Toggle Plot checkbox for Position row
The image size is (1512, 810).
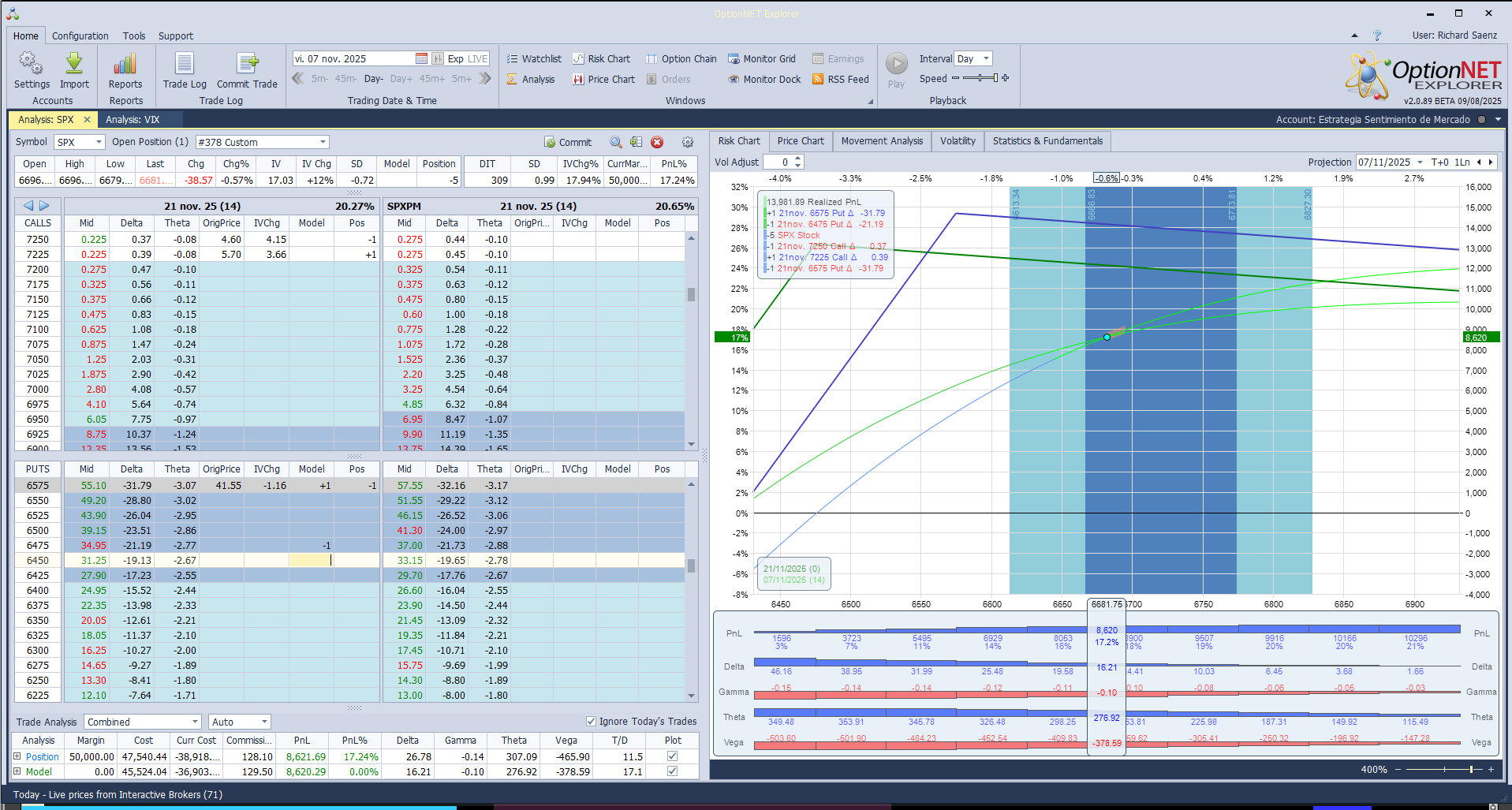pos(672,756)
